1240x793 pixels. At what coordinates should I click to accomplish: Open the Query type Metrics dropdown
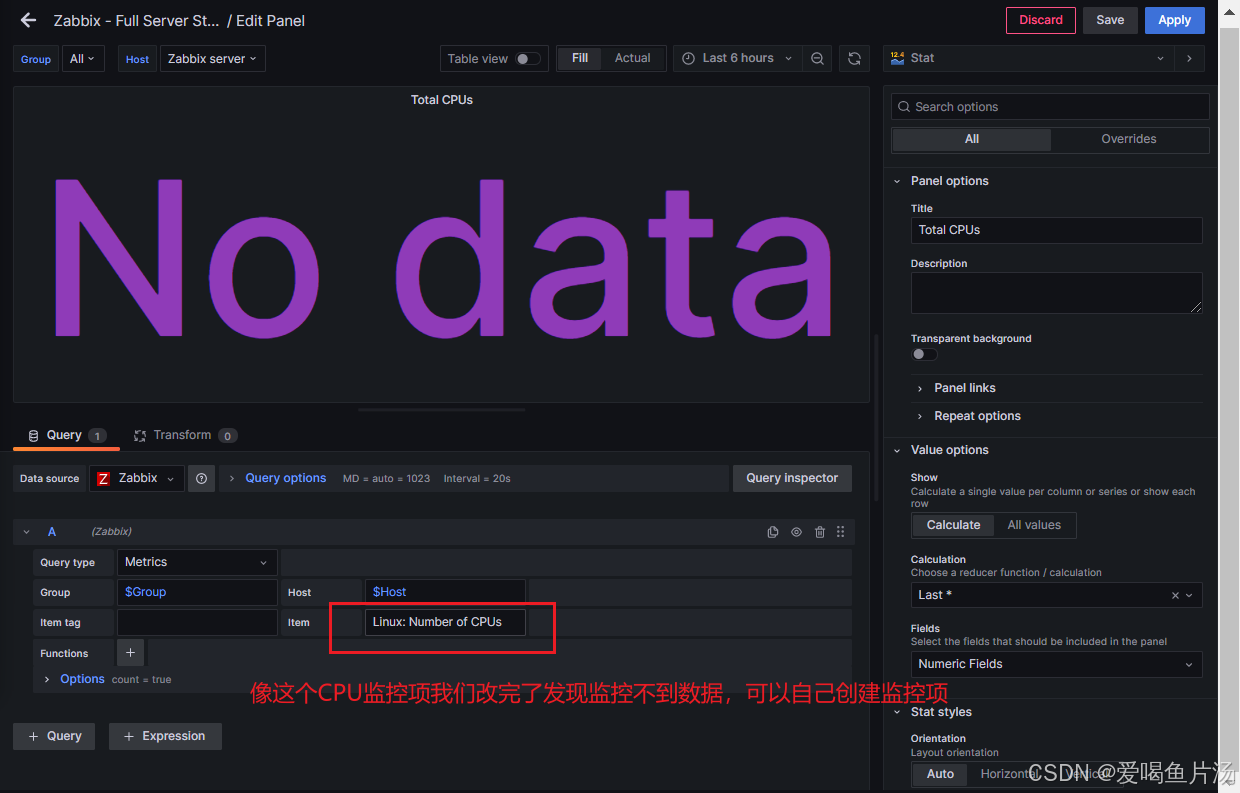197,562
